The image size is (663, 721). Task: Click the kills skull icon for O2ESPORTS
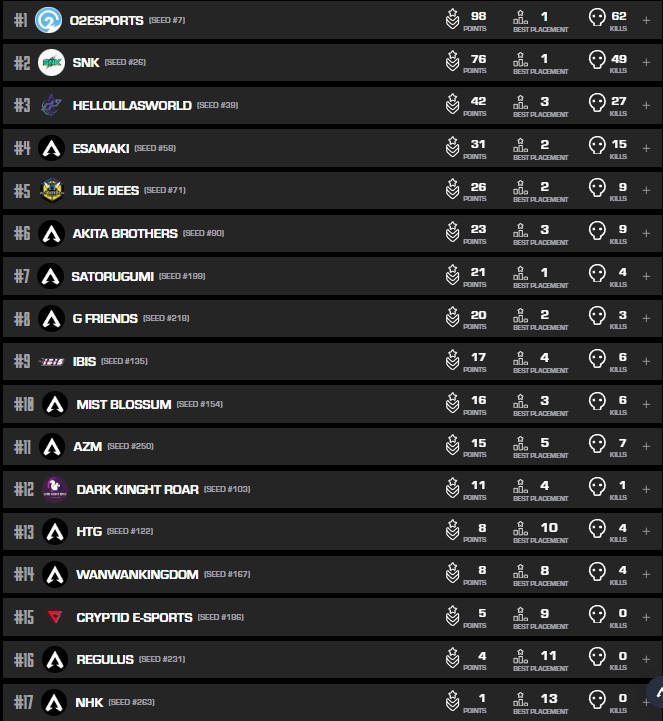point(597,18)
